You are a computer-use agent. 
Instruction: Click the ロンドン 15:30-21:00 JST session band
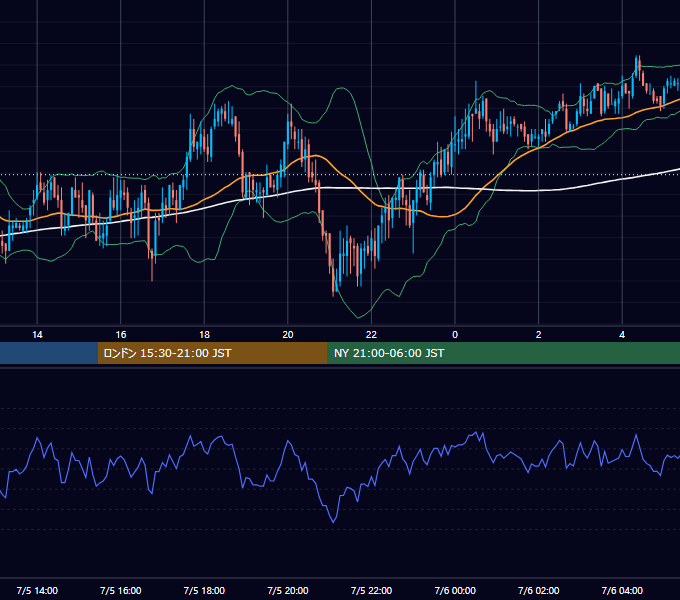pyautogui.click(x=212, y=353)
